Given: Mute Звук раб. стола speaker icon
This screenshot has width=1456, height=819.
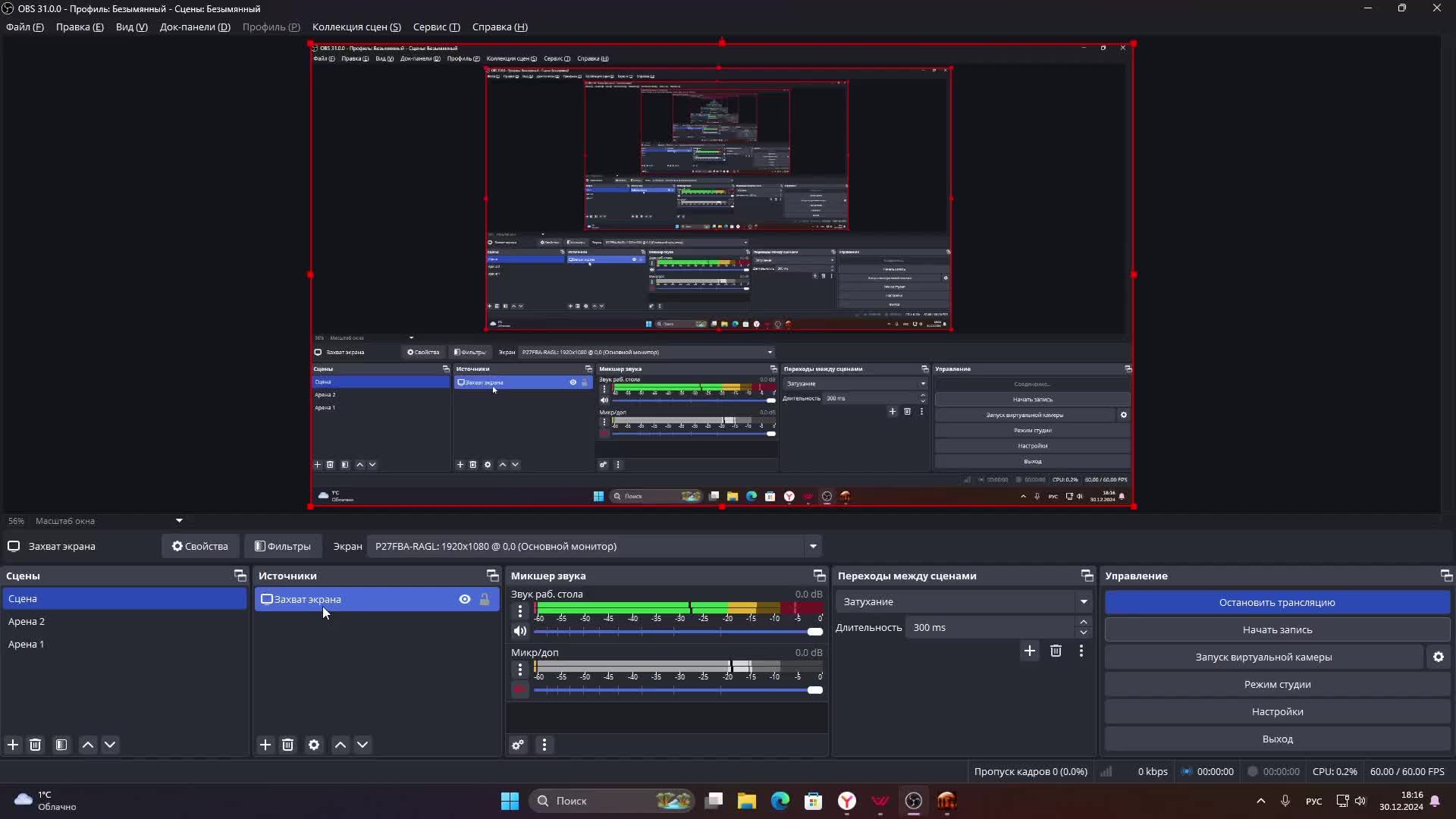Looking at the screenshot, I should point(520,631).
